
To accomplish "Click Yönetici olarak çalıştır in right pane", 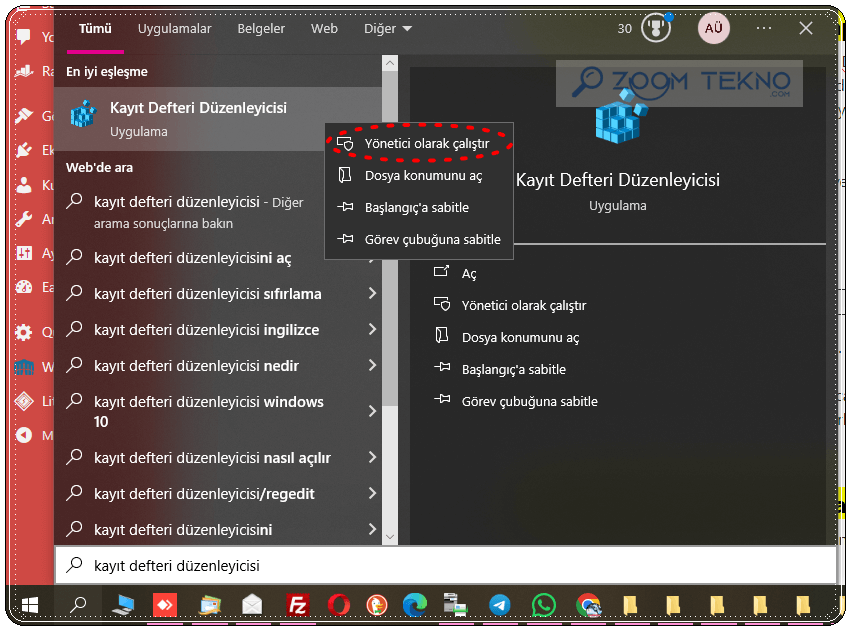I will [x=510, y=305].
